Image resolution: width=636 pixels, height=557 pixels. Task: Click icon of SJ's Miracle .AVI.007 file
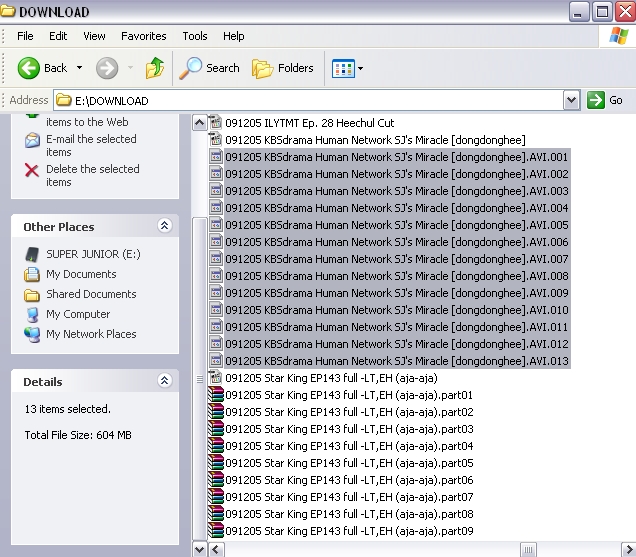pos(215,258)
